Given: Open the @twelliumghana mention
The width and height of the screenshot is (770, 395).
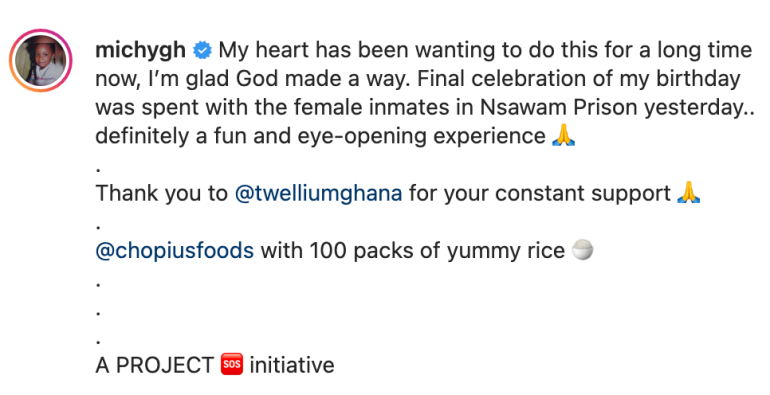Looking at the screenshot, I should (x=318, y=193).
